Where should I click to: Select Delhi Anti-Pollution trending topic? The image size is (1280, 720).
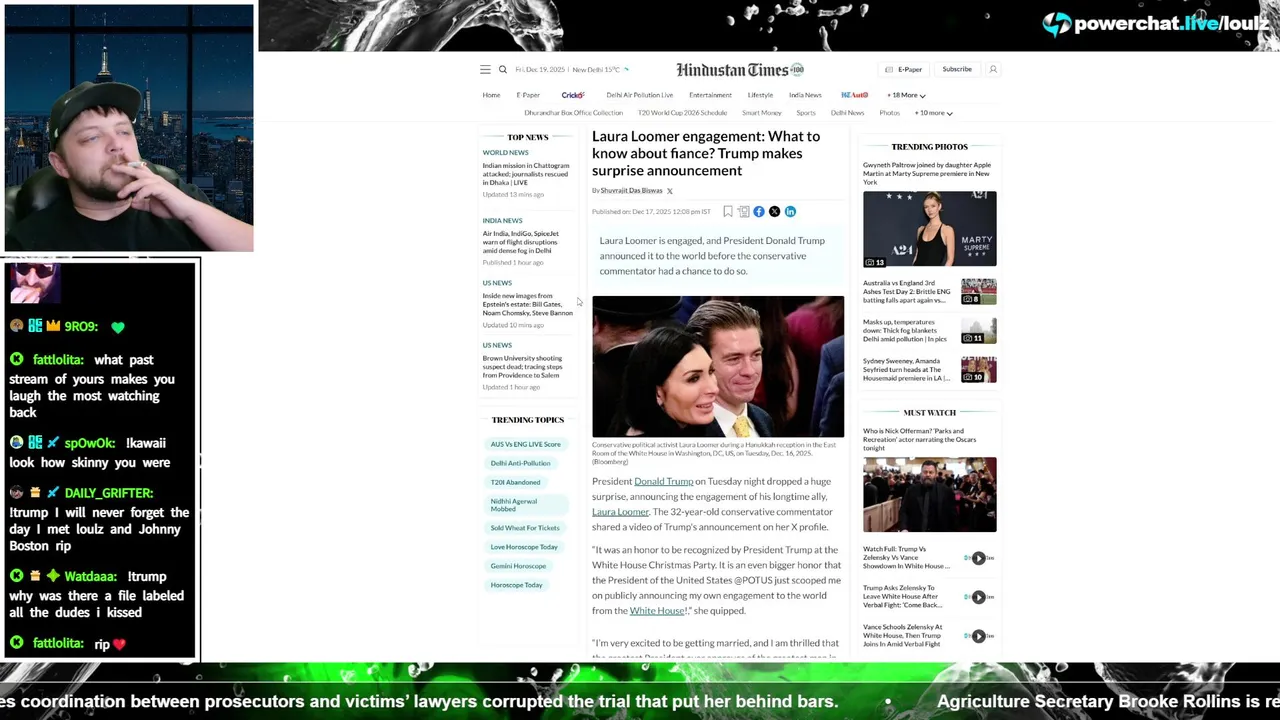coord(520,463)
